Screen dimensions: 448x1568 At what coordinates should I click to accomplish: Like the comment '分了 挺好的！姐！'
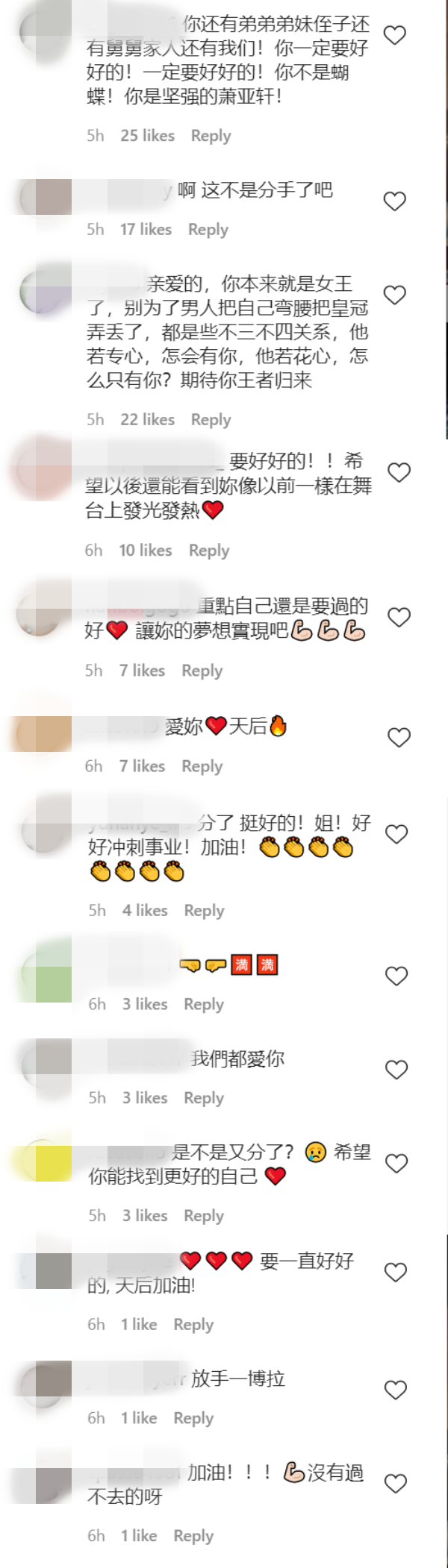tap(396, 834)
